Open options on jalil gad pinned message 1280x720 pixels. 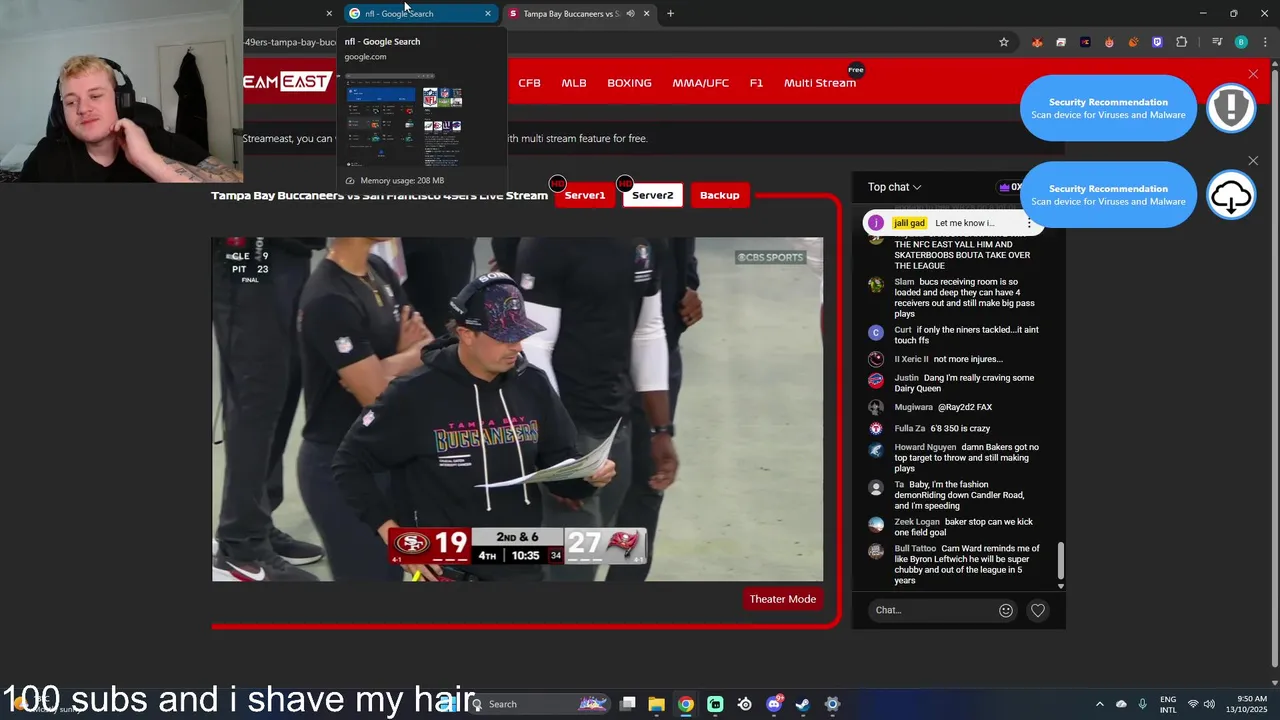1029,223
